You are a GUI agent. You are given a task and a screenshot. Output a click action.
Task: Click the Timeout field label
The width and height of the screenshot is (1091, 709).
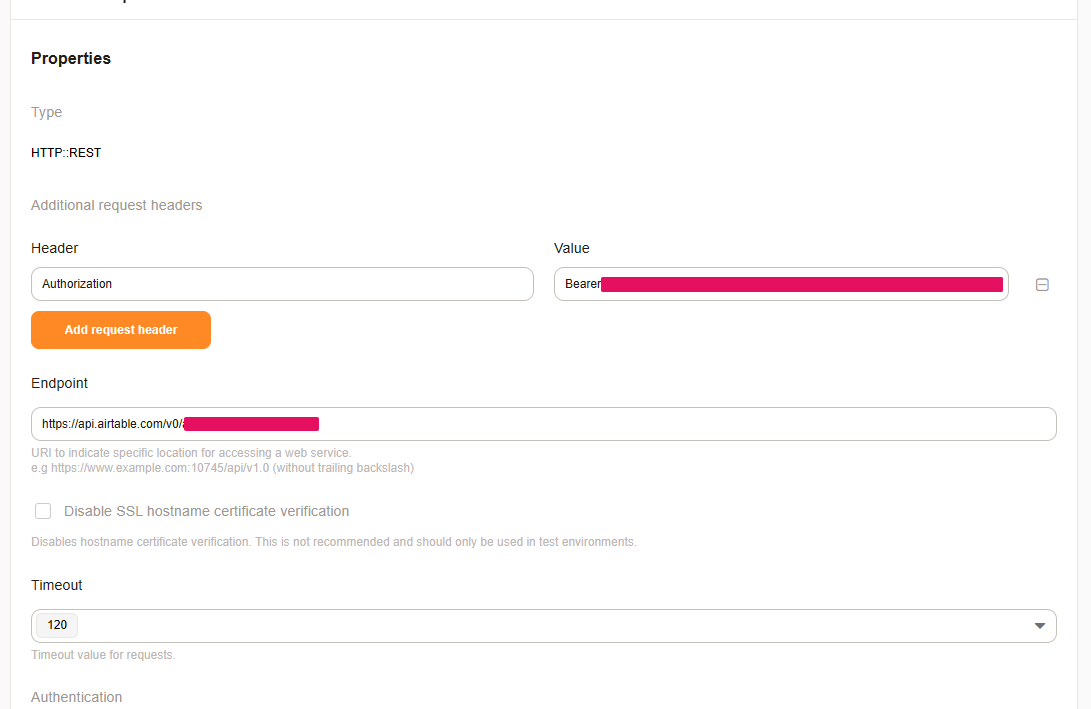(57, 585)
